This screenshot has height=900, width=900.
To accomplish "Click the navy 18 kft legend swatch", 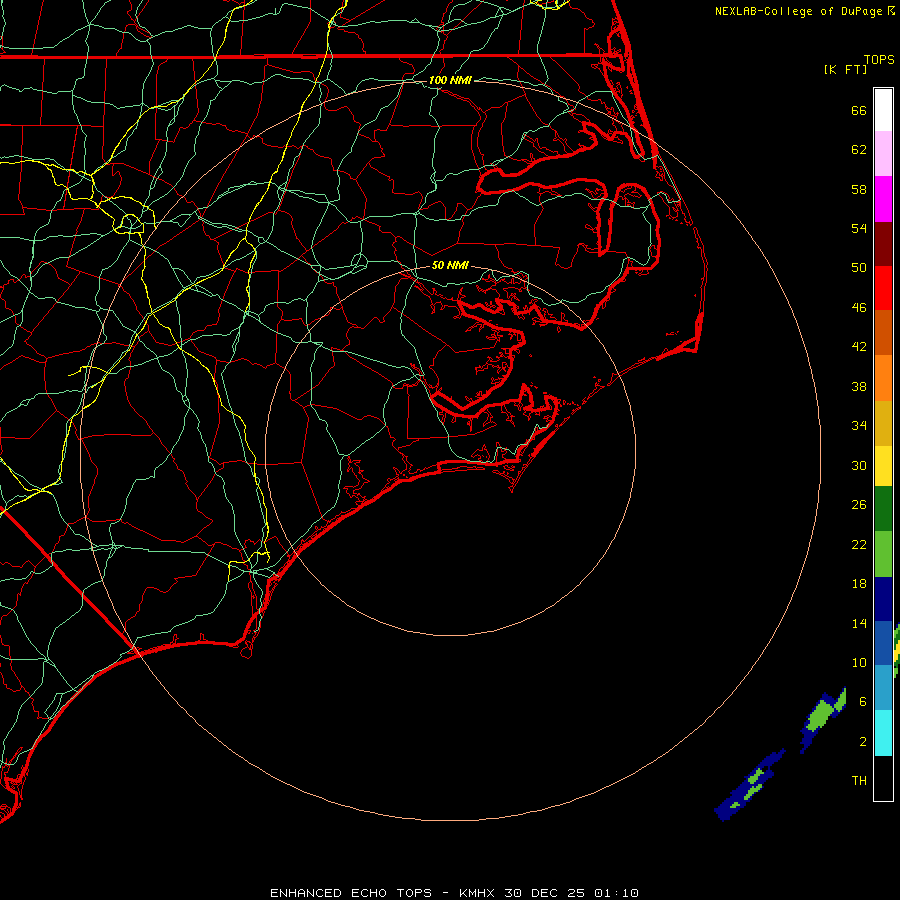I will tap(883, 599).
